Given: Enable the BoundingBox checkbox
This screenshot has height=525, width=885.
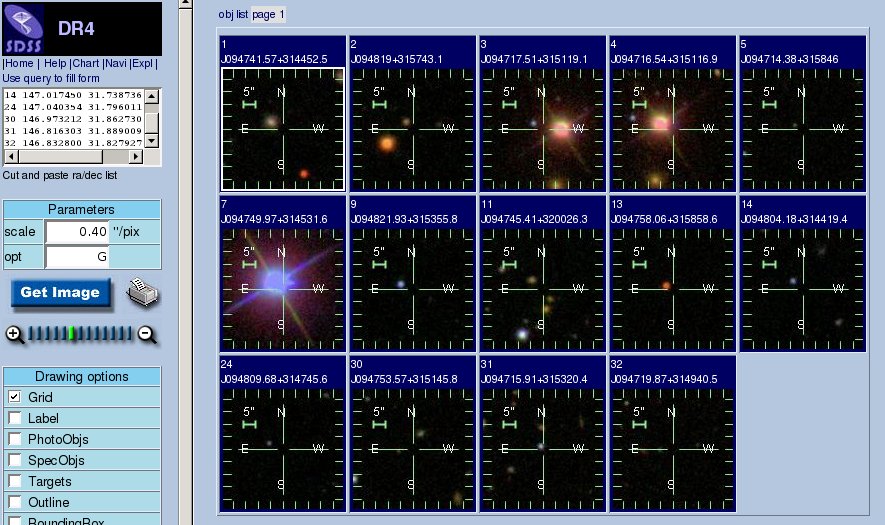Looking at the screenshot, I should point(15,521).
